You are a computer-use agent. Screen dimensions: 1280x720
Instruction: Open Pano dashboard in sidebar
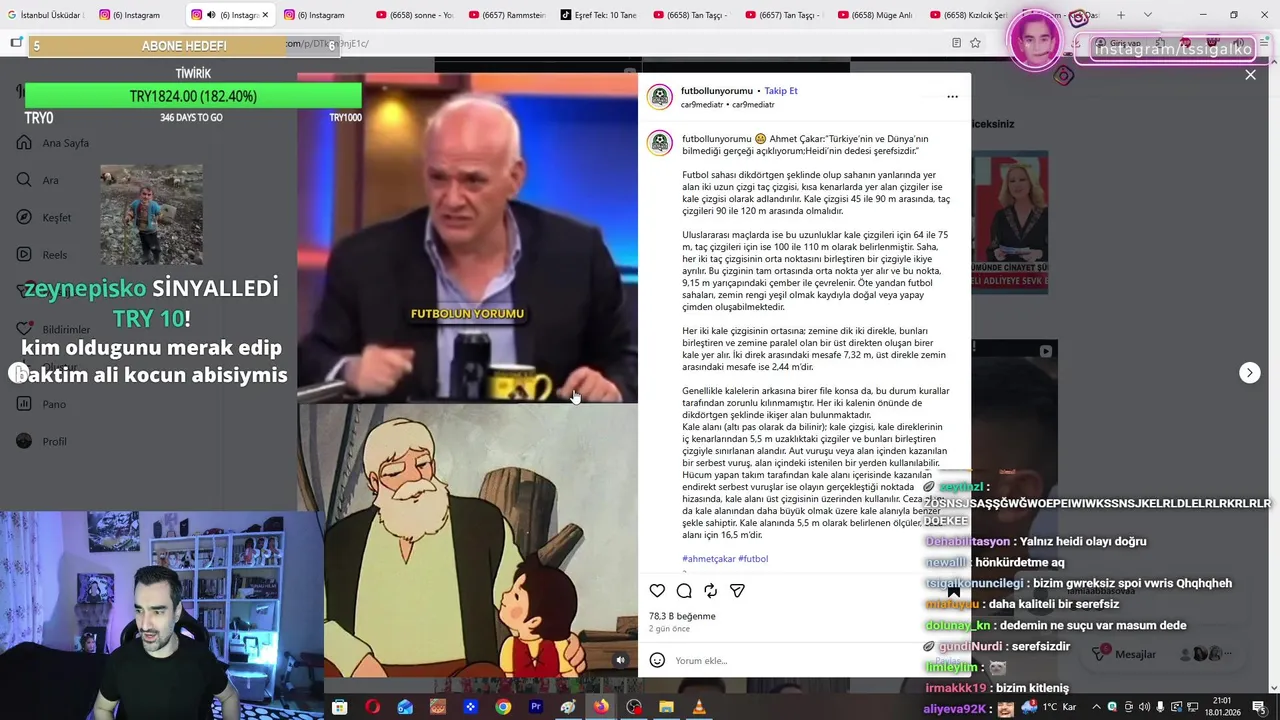[41, 404]
